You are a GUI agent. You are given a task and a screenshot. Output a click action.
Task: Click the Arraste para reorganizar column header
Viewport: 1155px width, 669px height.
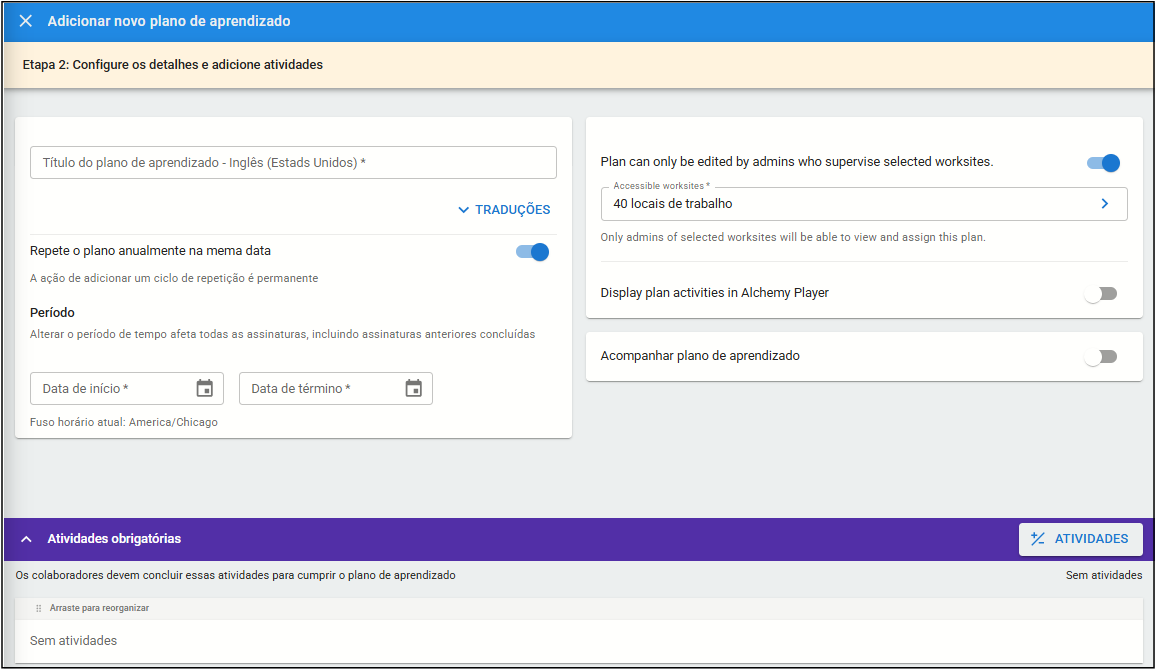click(x=99, y=608)
